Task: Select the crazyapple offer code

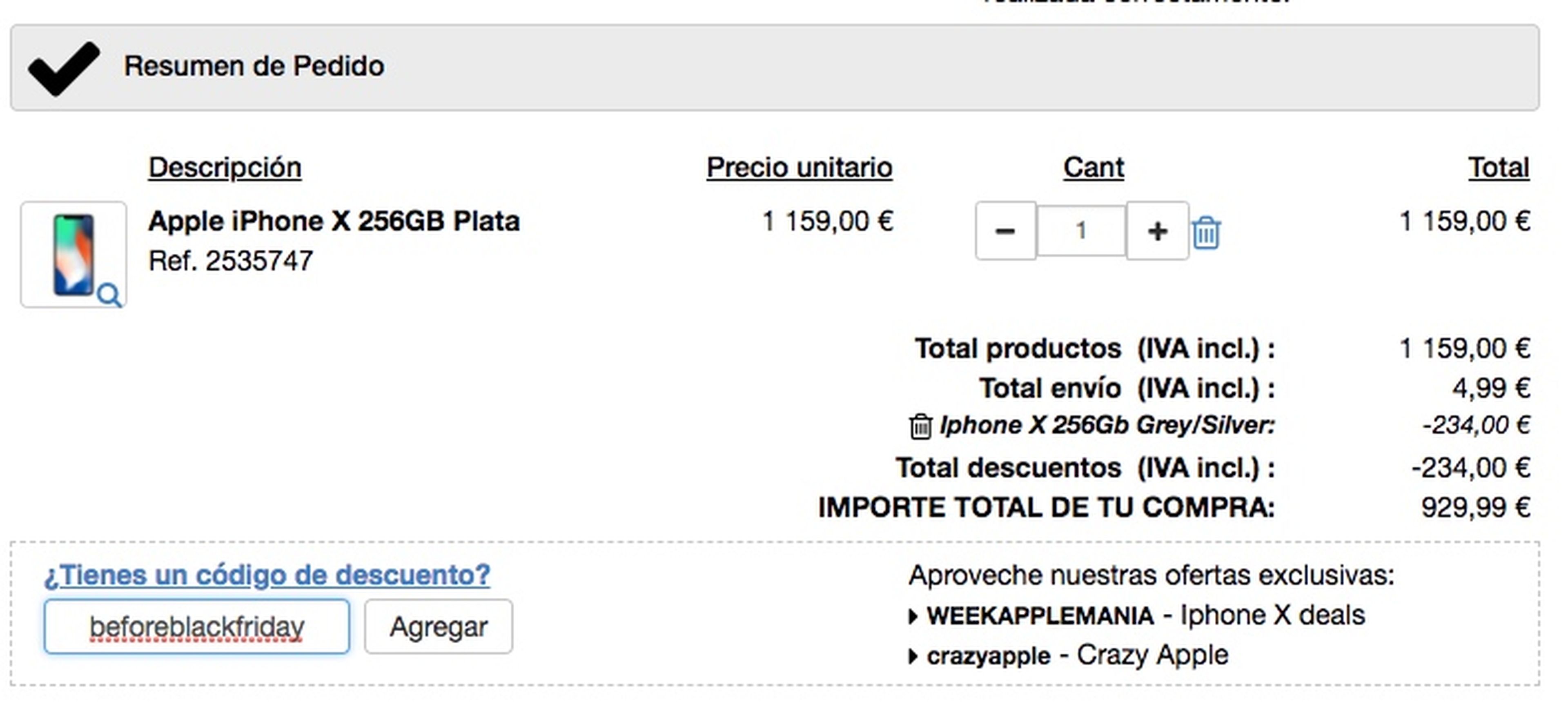Action: pyautogui.click(x=989, y=656)
